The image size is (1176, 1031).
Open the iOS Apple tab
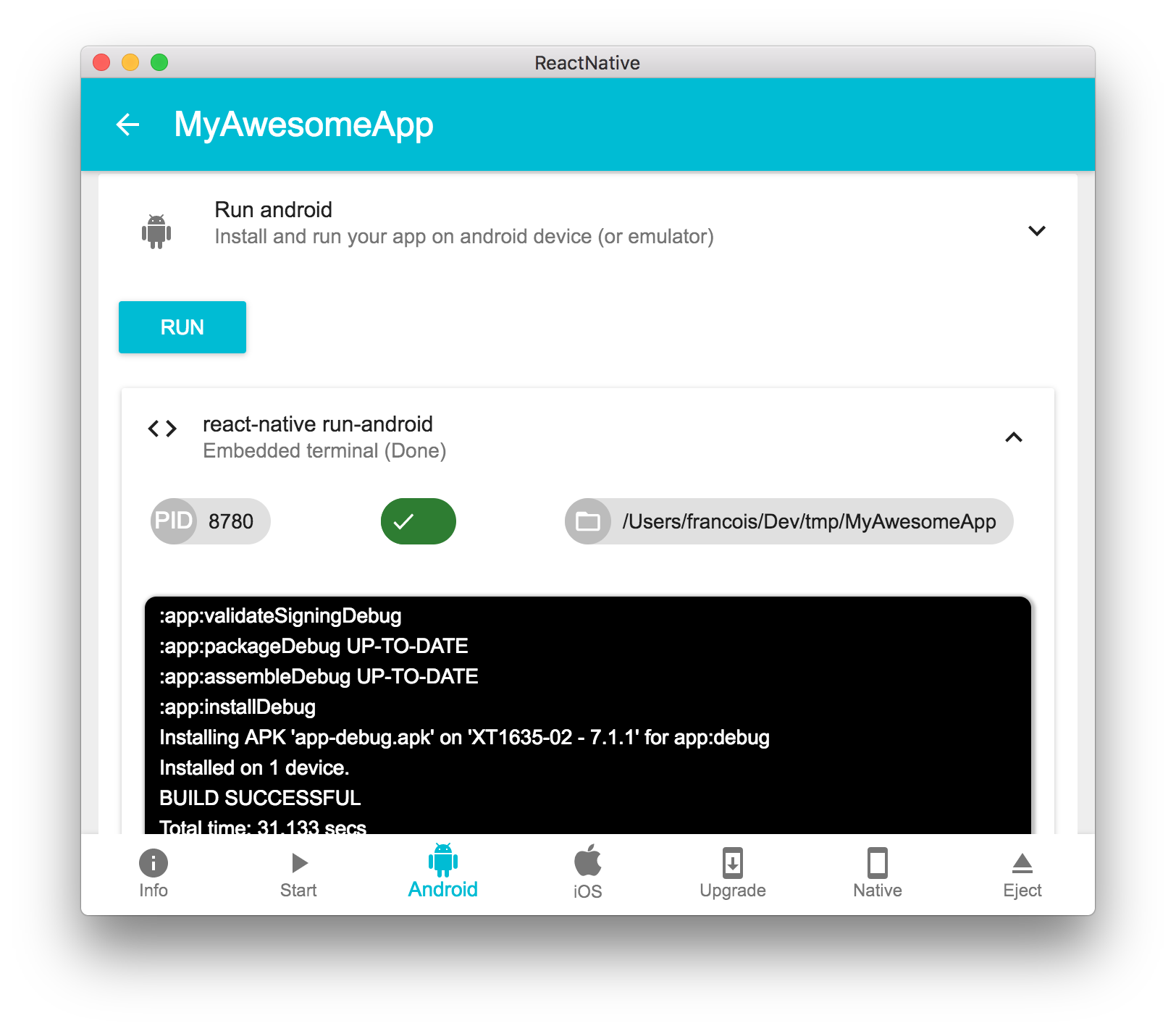(x=588, y=872)
